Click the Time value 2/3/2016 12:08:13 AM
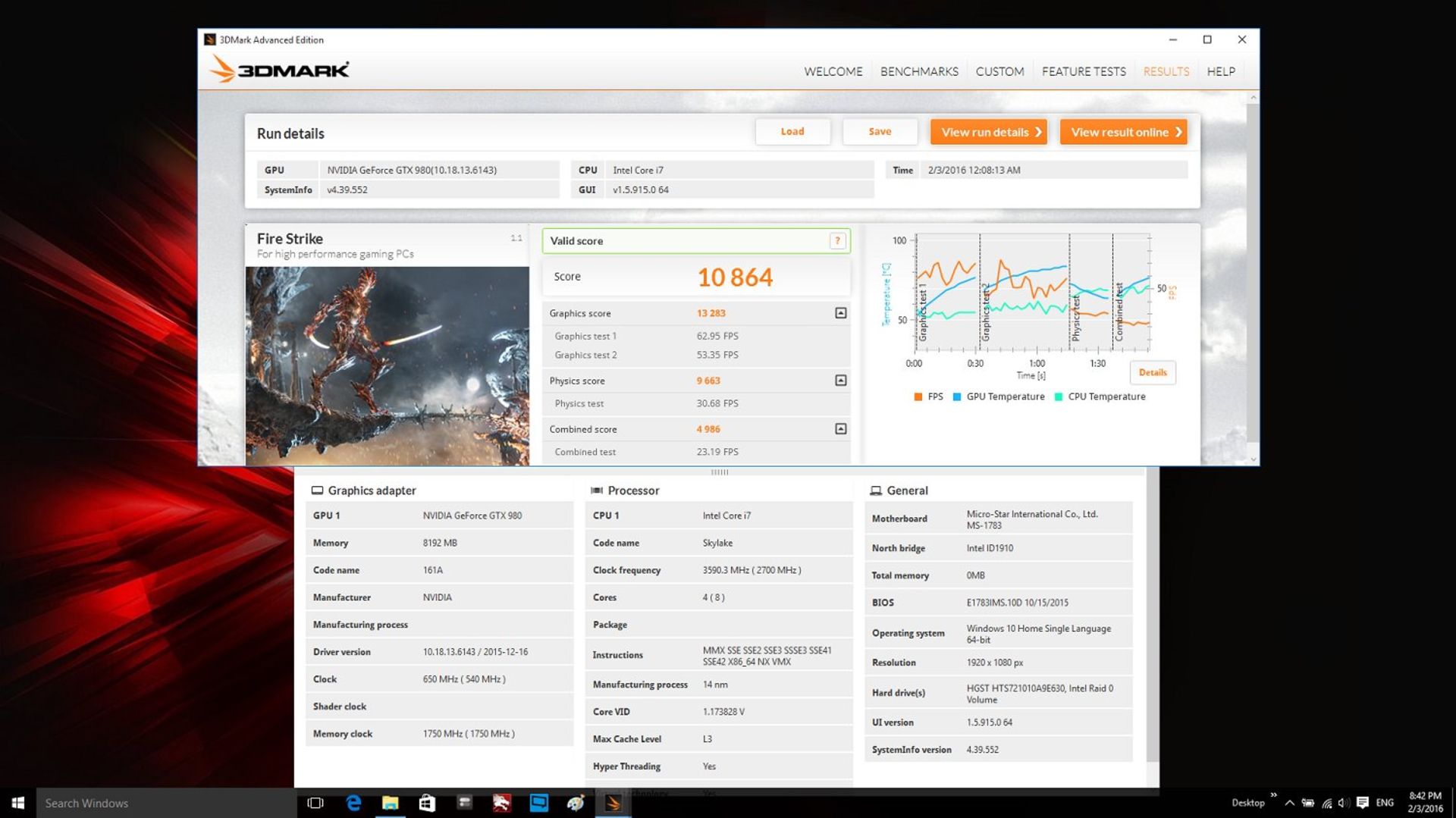 974,170
